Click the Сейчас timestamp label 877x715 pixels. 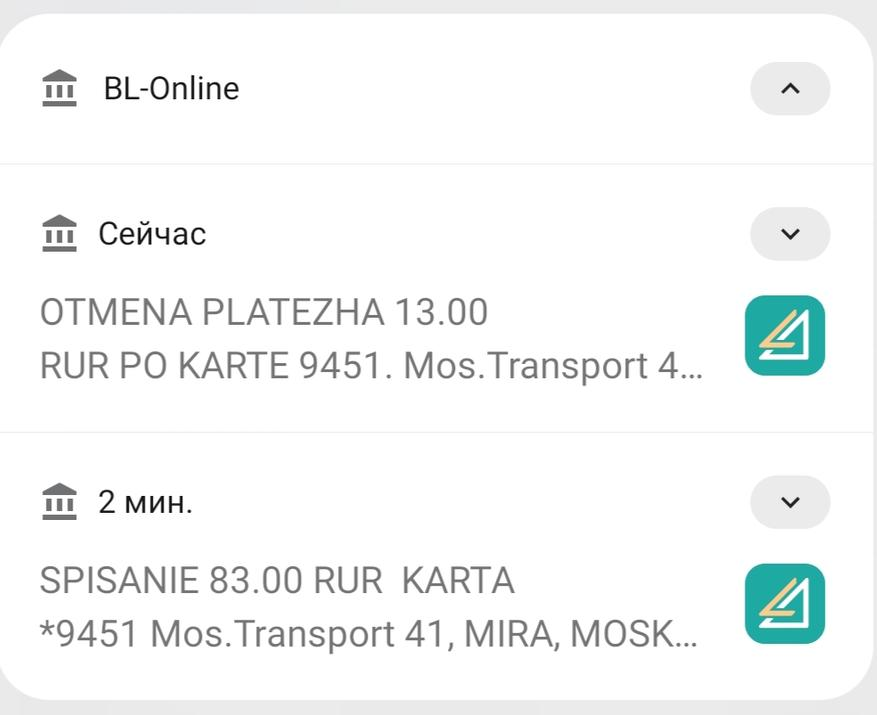point(152,234)
